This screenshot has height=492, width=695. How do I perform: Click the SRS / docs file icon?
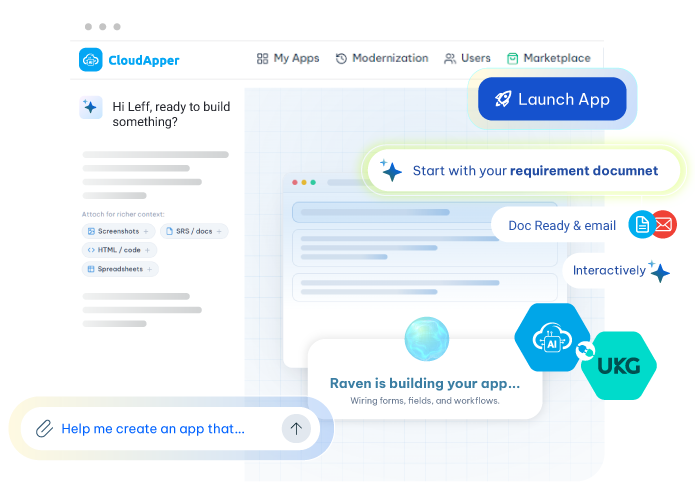tap(169, 231)
